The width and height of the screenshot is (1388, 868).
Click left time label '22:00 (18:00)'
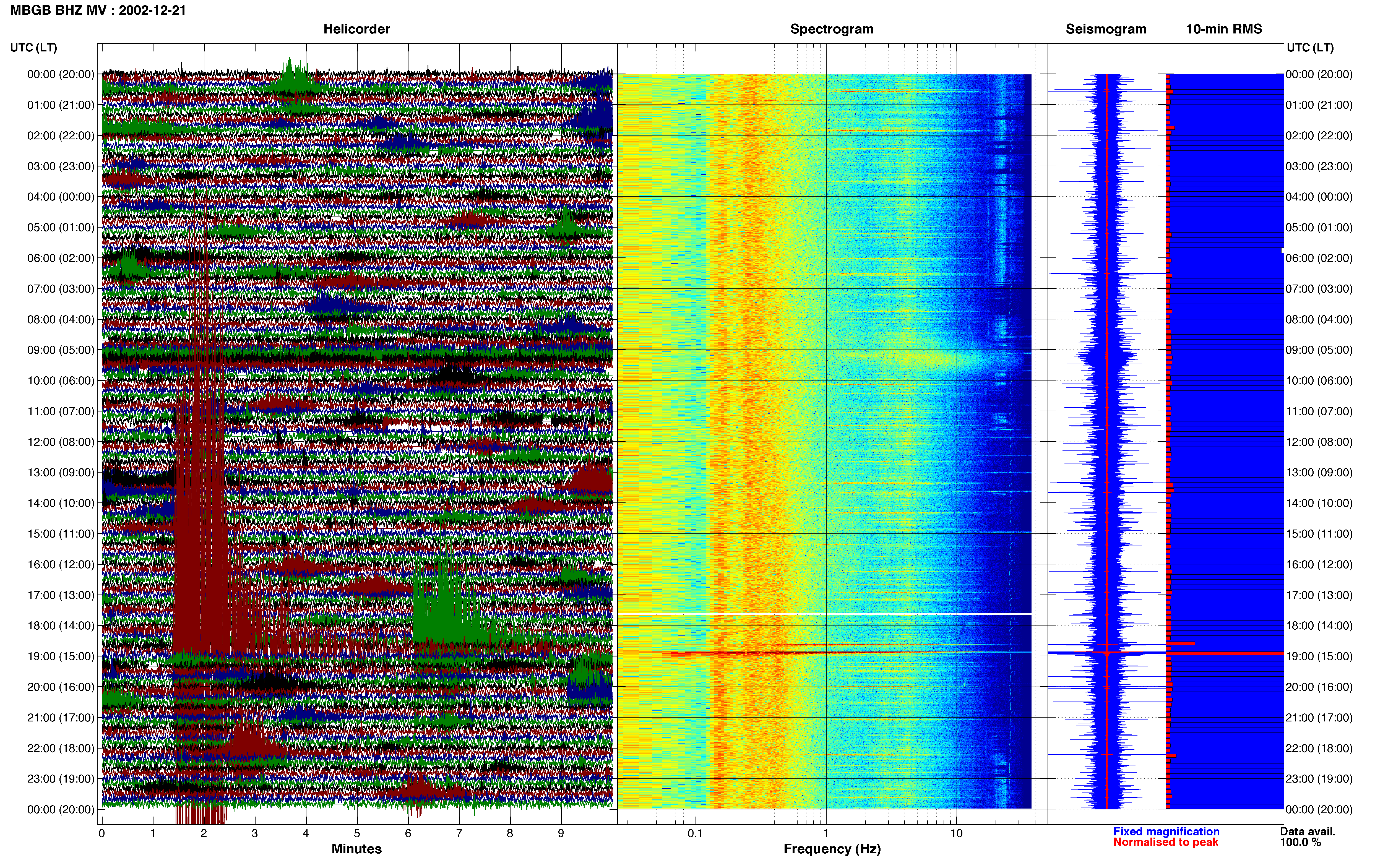[61, 748]
